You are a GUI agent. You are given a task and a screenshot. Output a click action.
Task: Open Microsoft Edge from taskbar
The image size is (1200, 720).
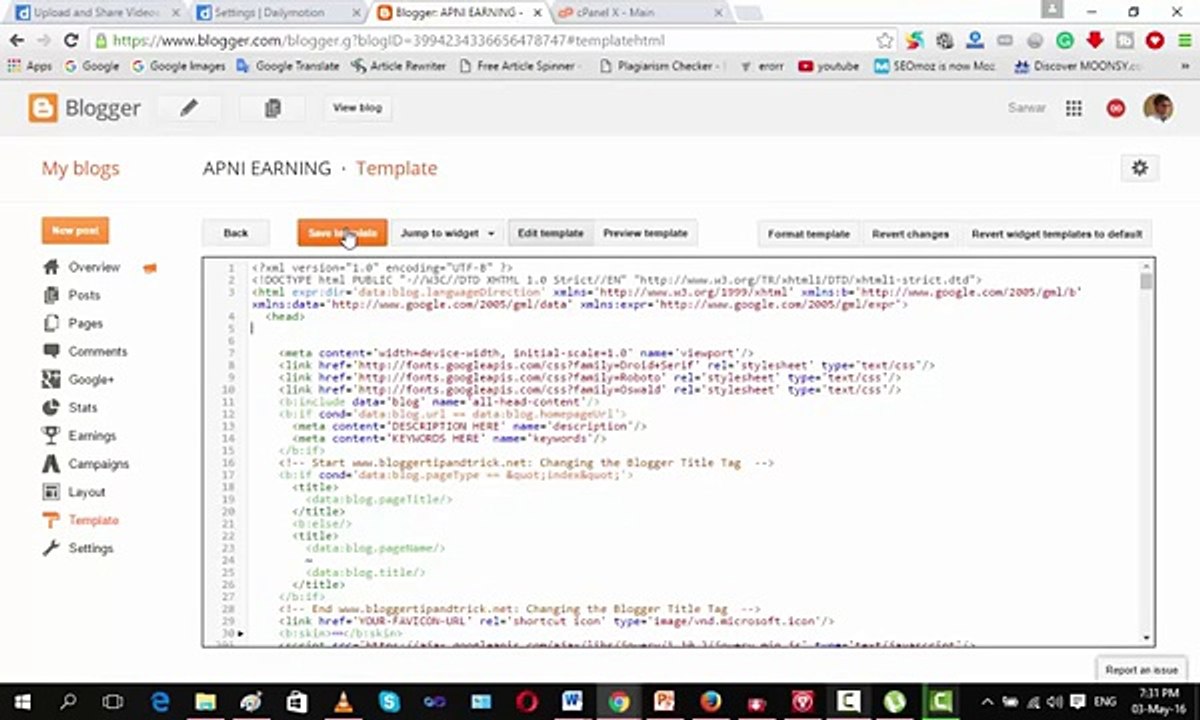point(160,702)
